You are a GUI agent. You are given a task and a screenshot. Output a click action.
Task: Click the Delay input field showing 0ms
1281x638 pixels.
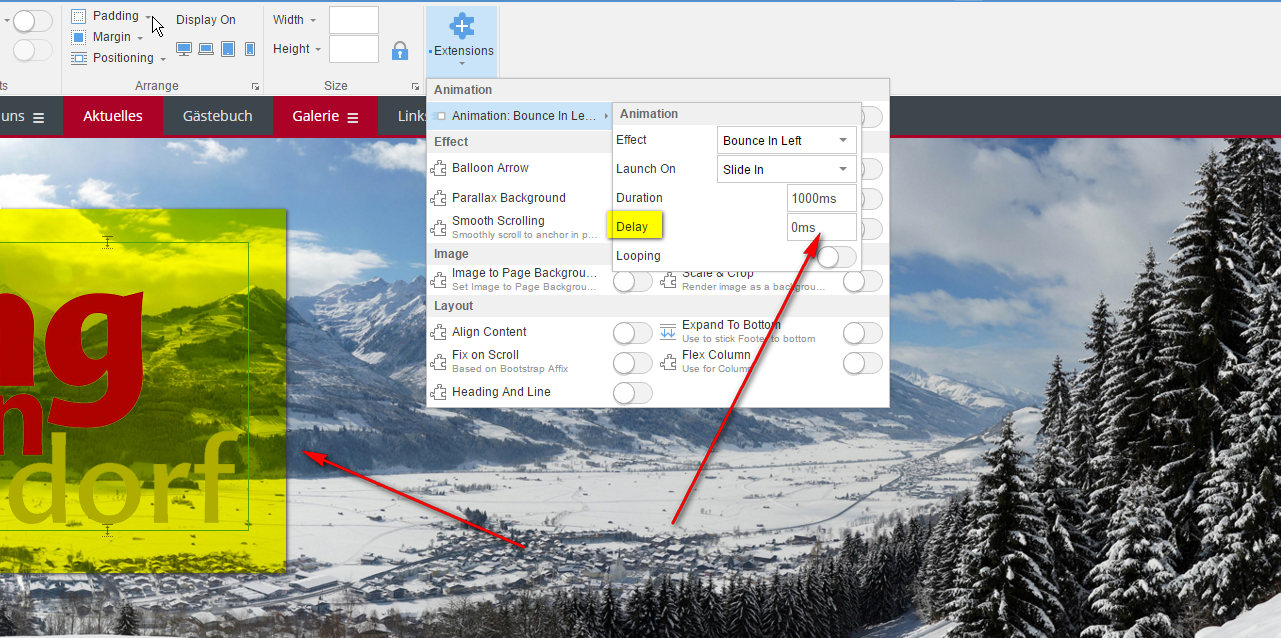[x=821, y=228]
